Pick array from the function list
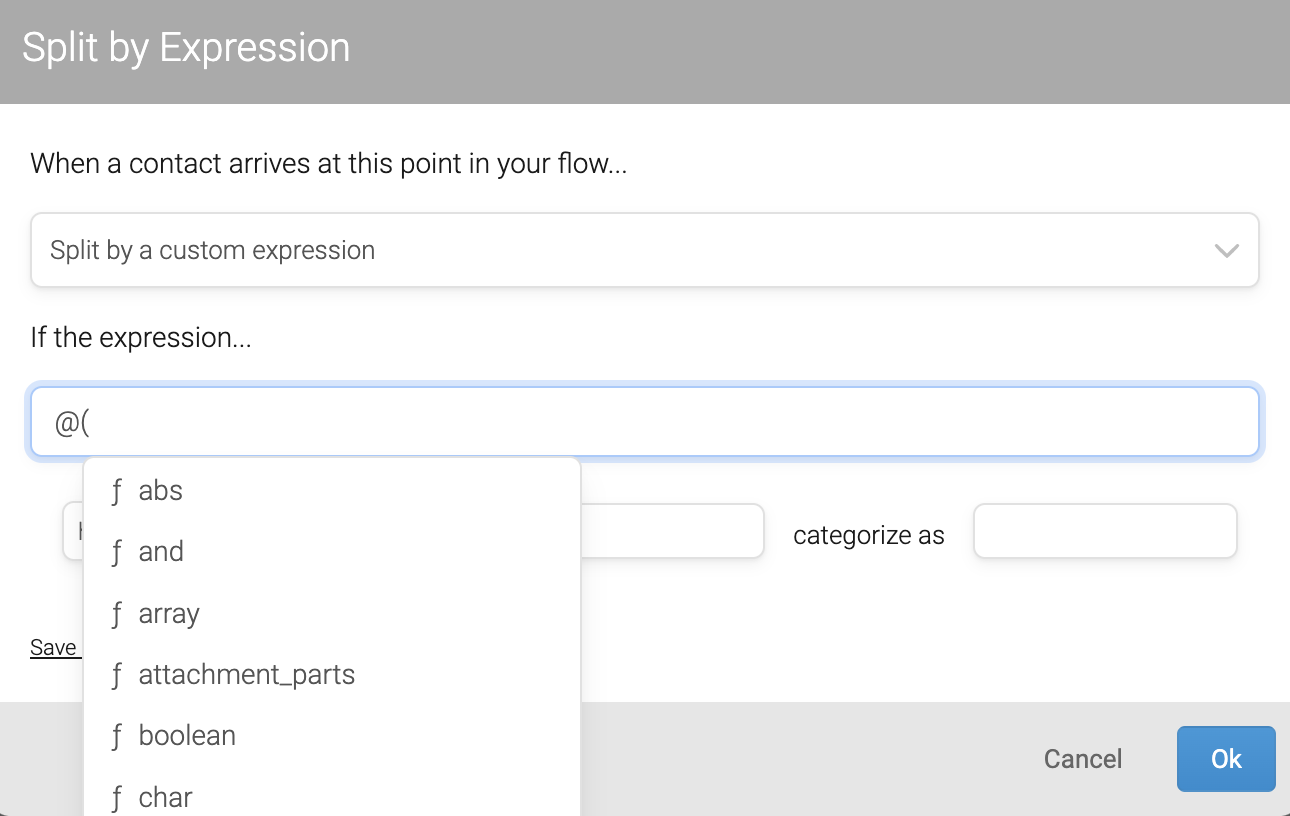This screenshot has width=1290, height=816. coord(169,614)
